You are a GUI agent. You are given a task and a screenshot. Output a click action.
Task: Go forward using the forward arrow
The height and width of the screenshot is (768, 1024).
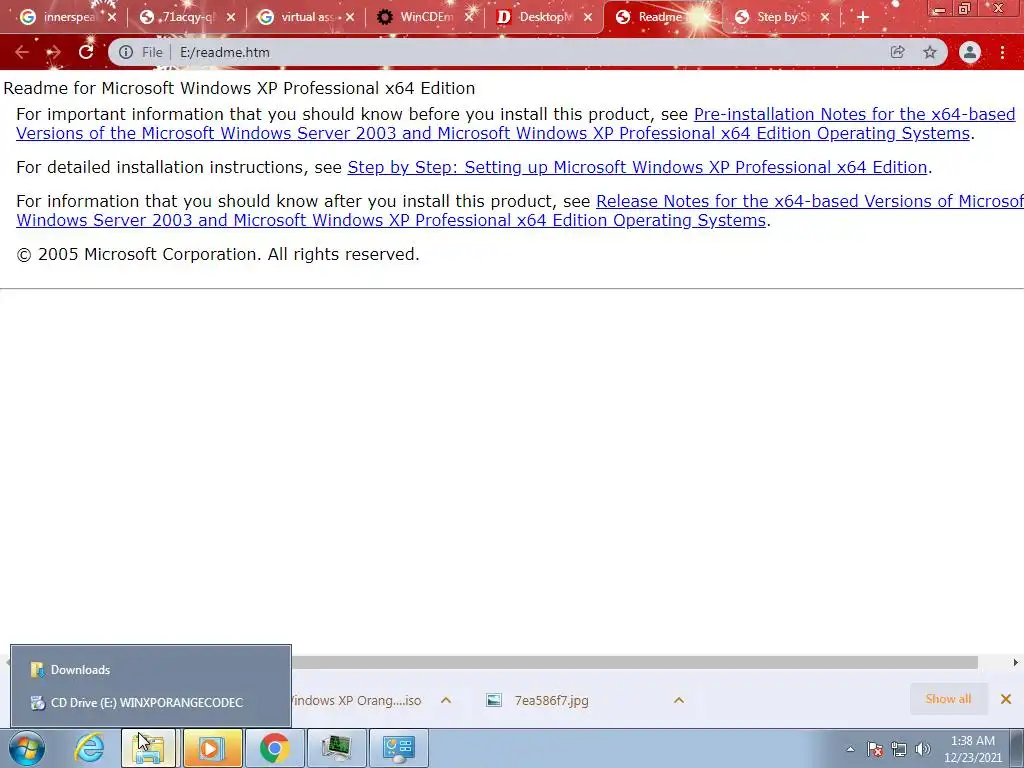54,52
